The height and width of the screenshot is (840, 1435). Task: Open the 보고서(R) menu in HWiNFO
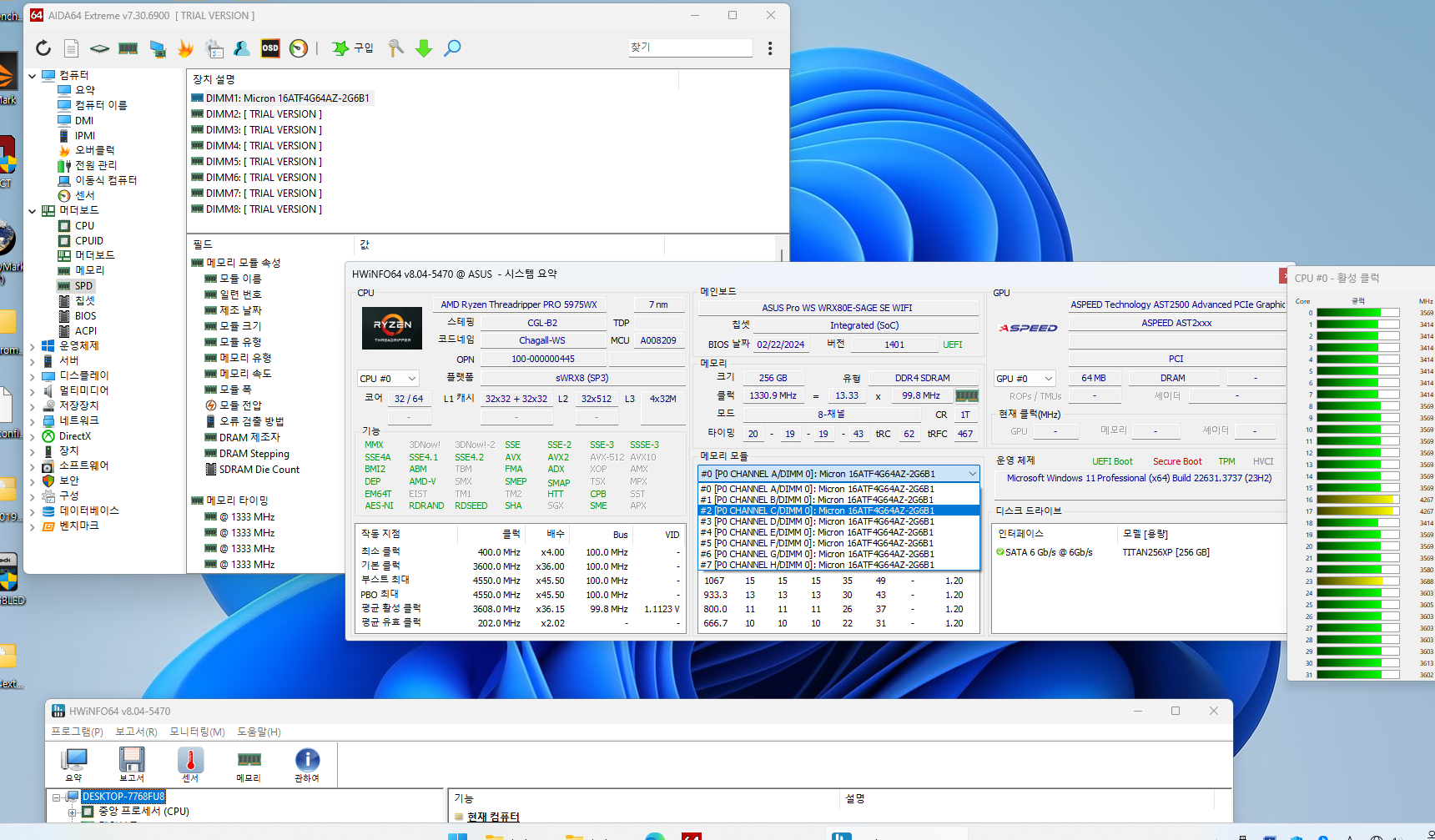point(136,732)
